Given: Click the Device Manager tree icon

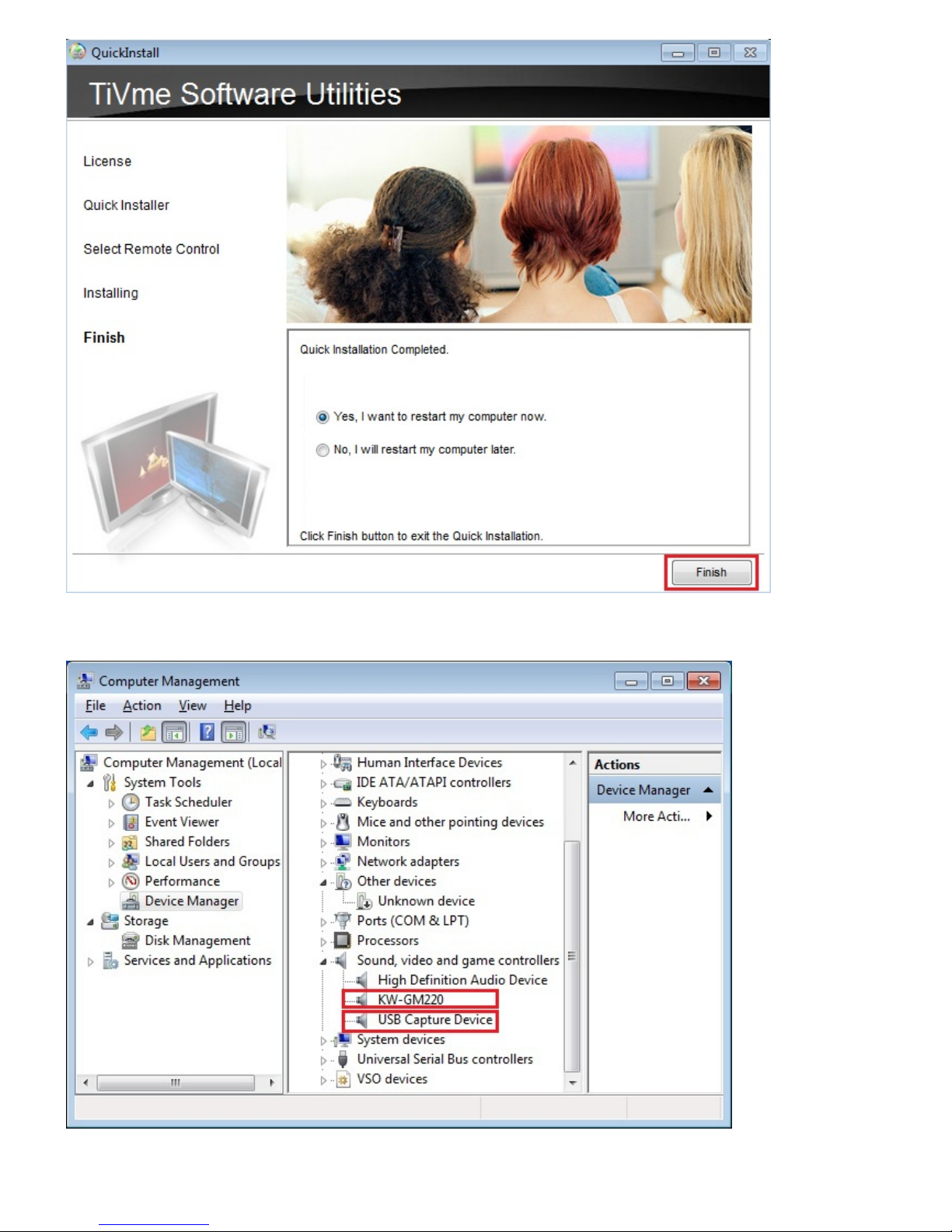Looking at the screenshot, I should [x=131, y=901].
